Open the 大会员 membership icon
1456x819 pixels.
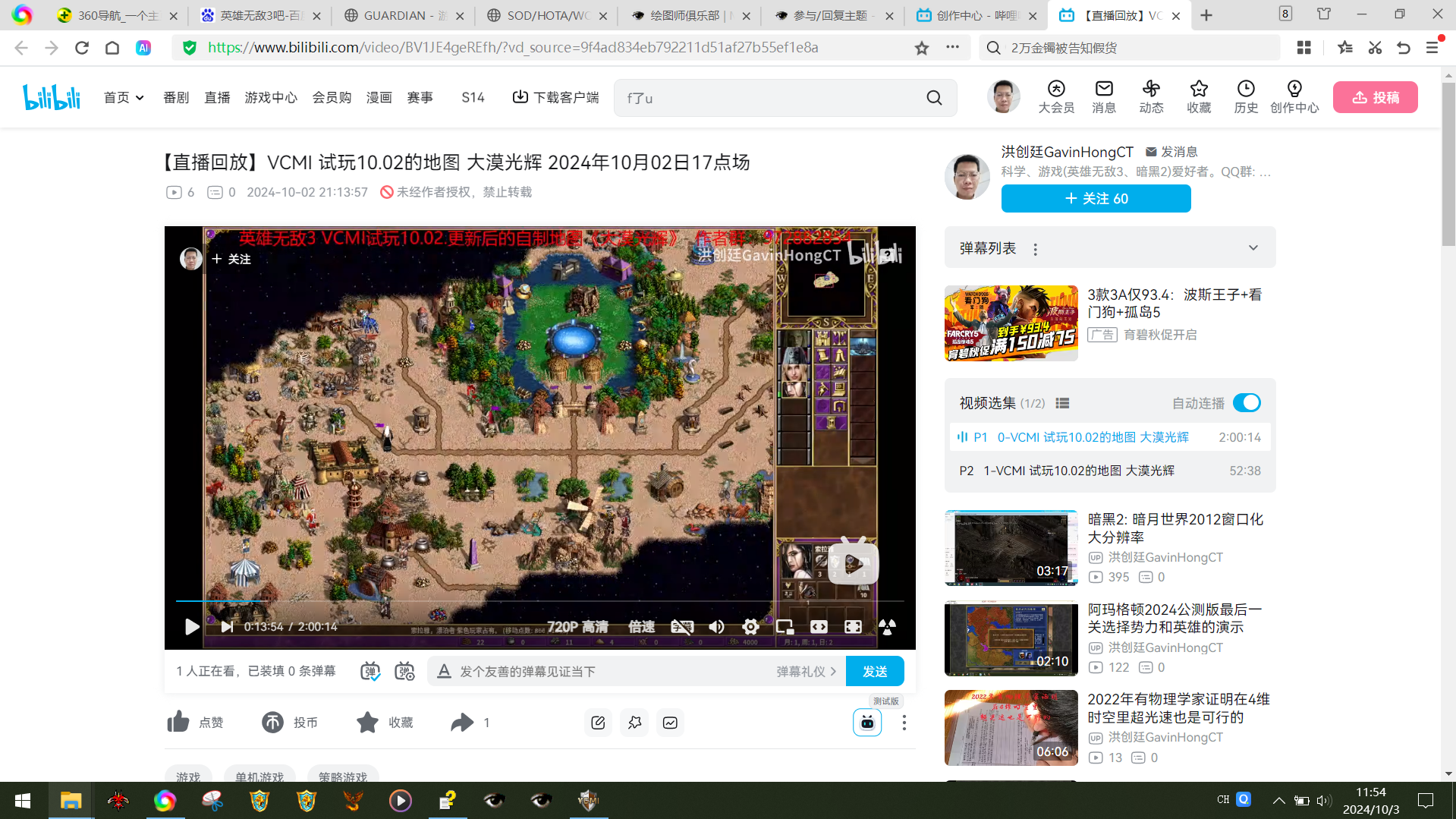(x=1056, y=97)
